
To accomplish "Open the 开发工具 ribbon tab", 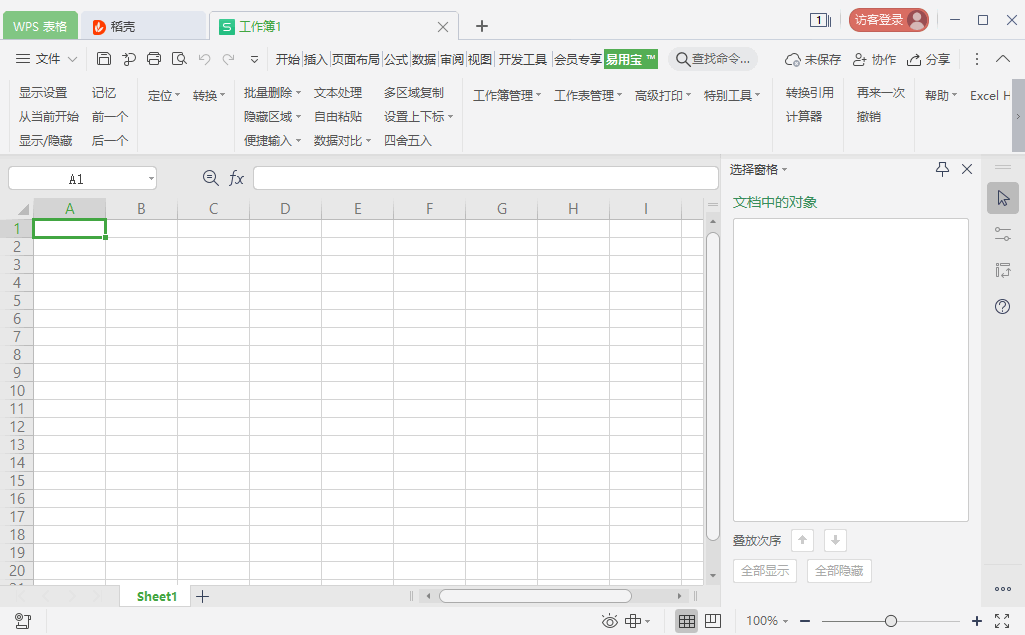I will pyautogui.click(x=522, y=59).
